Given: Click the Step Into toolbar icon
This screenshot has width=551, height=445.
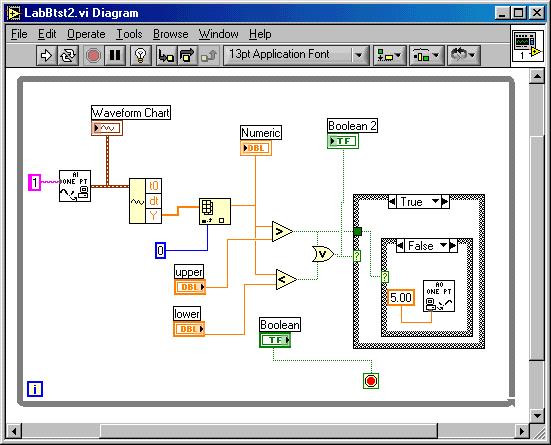Looking at the screenshot, I should click(x=166, y=56).
